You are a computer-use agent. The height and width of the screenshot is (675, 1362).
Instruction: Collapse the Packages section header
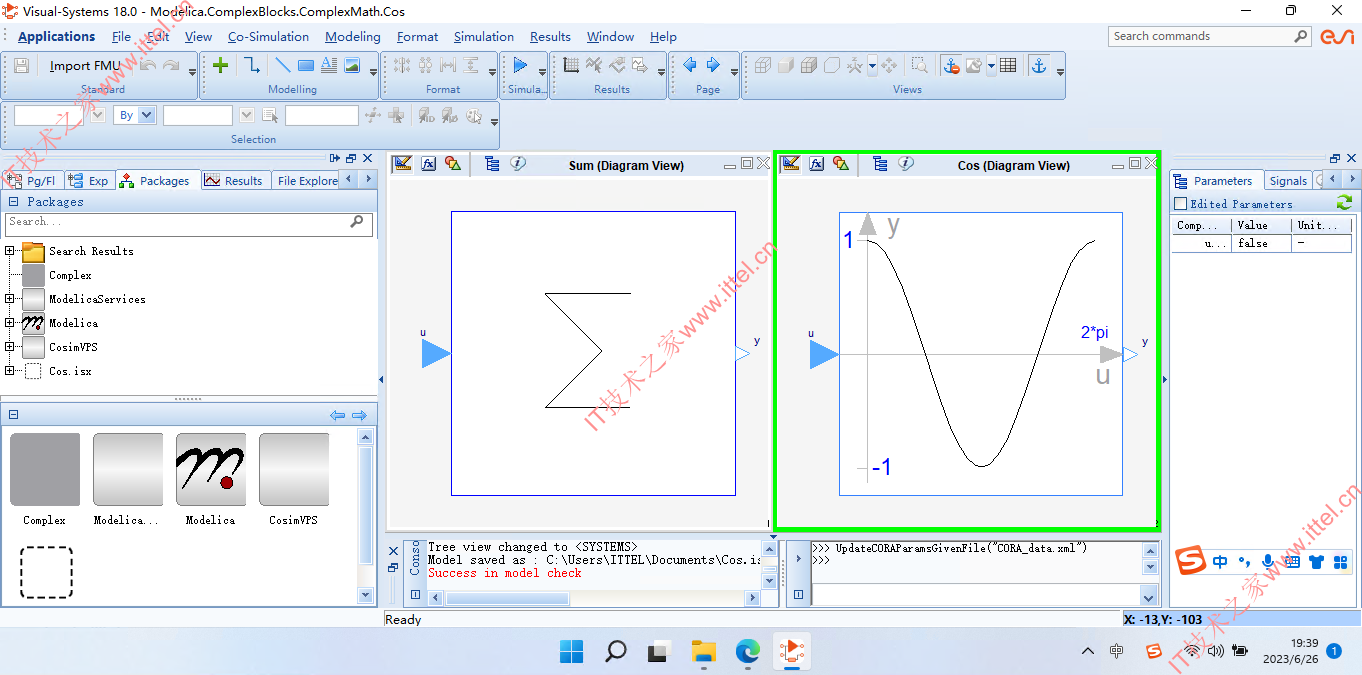pyautogui.click(x=14, y=201)
